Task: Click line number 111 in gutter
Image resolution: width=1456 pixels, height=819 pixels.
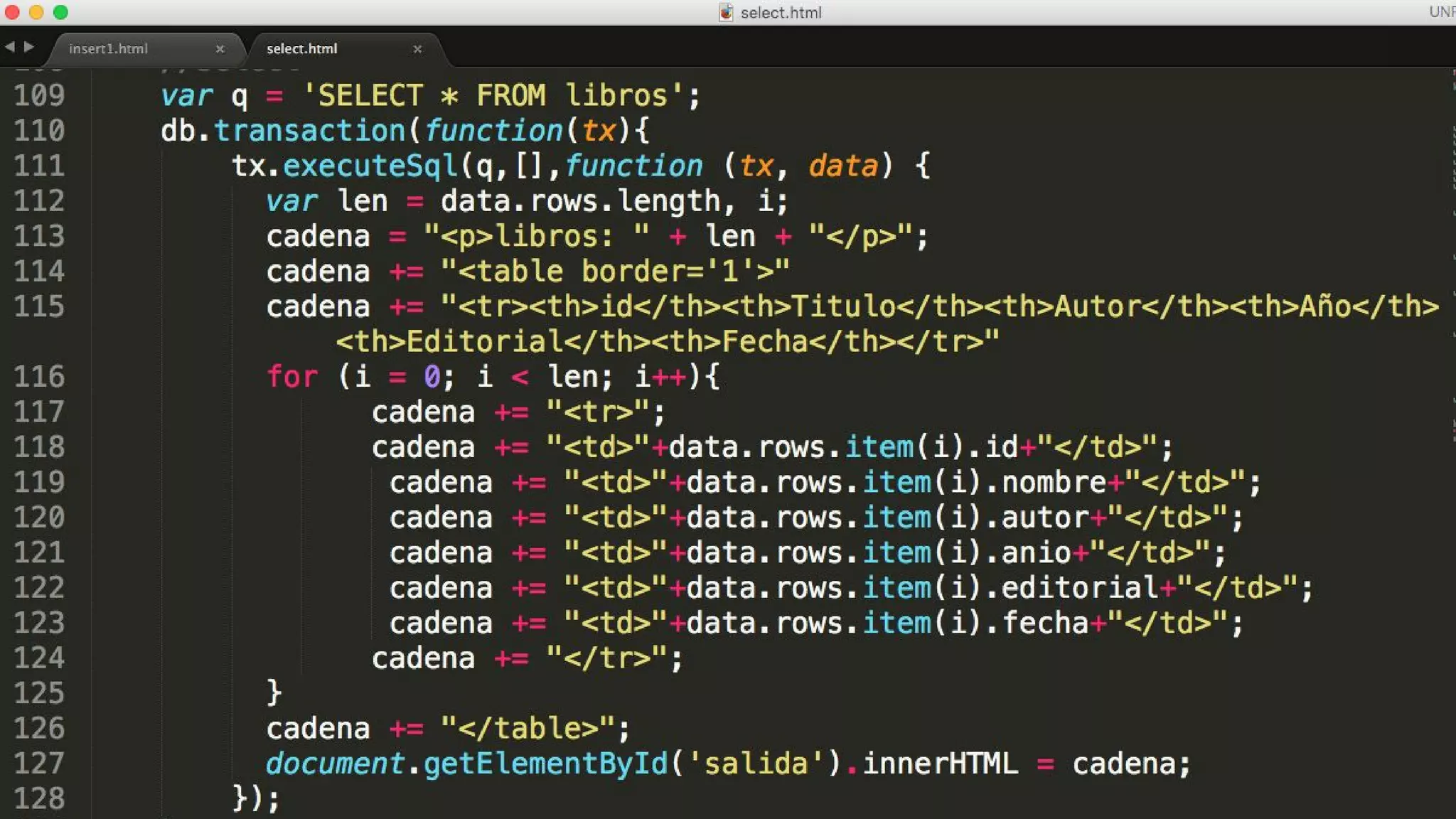Action: point(39,166)
